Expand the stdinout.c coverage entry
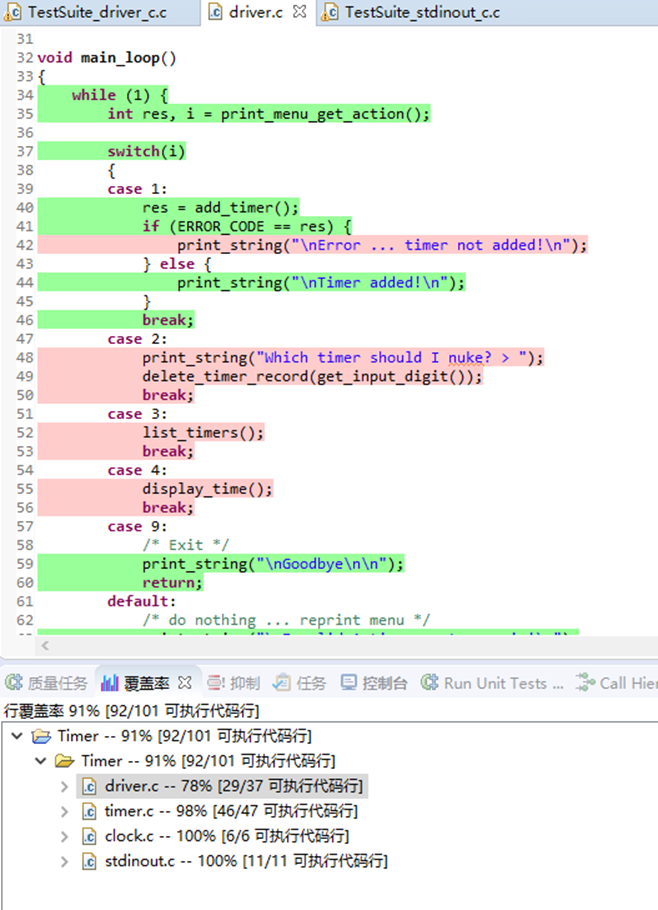The height and width of the screenshot is (910, 658). point(65,861)
